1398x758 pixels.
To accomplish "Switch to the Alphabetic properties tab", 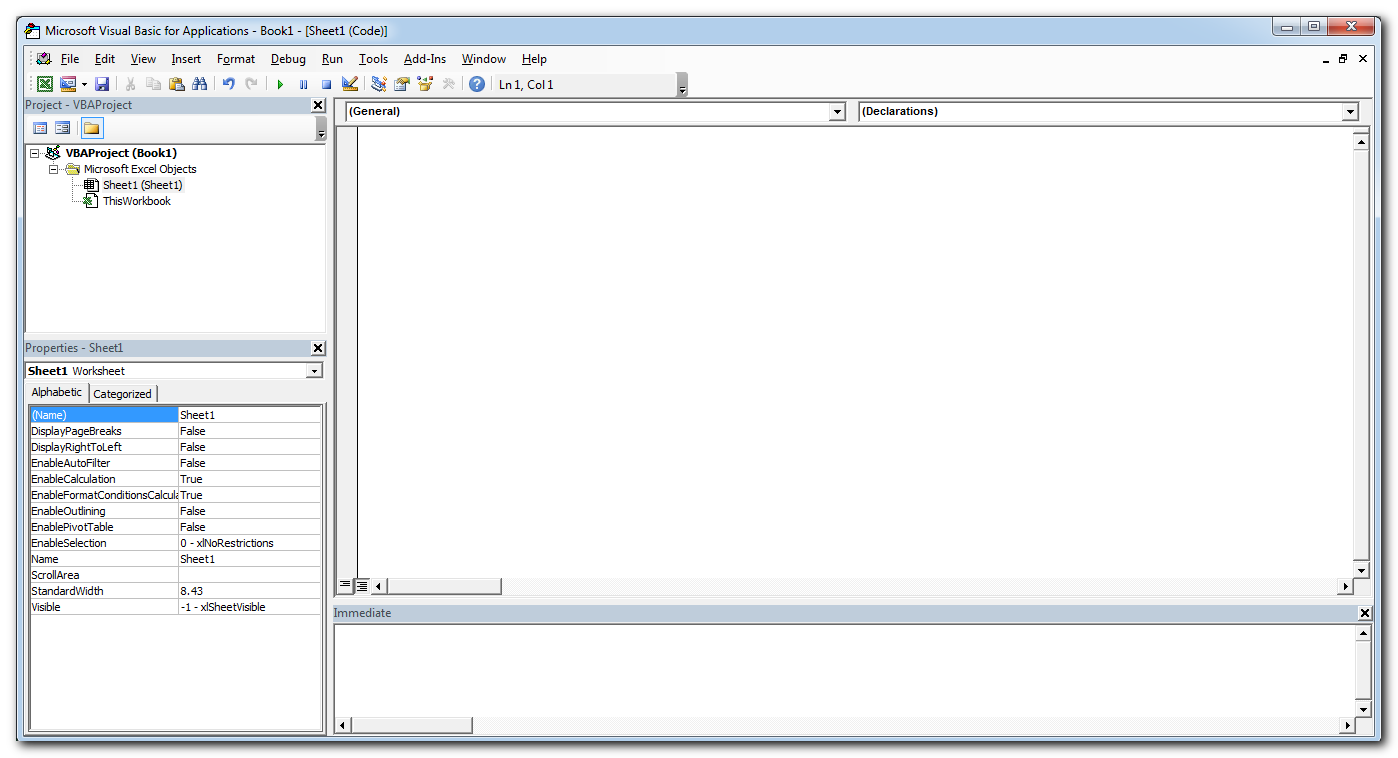I will (x=57, y=392).
